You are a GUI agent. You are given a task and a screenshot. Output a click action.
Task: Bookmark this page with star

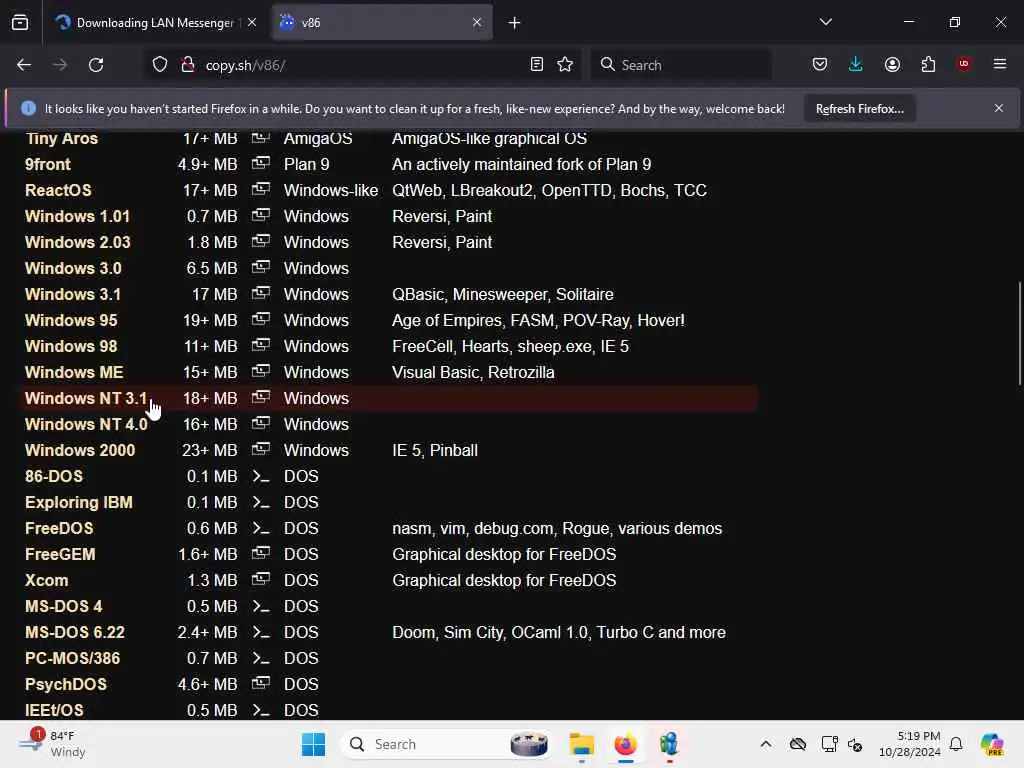(566, 65)
